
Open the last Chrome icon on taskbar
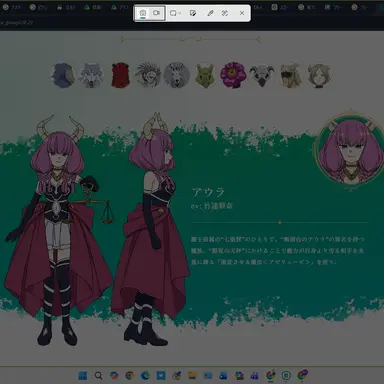tap(302, 376)
